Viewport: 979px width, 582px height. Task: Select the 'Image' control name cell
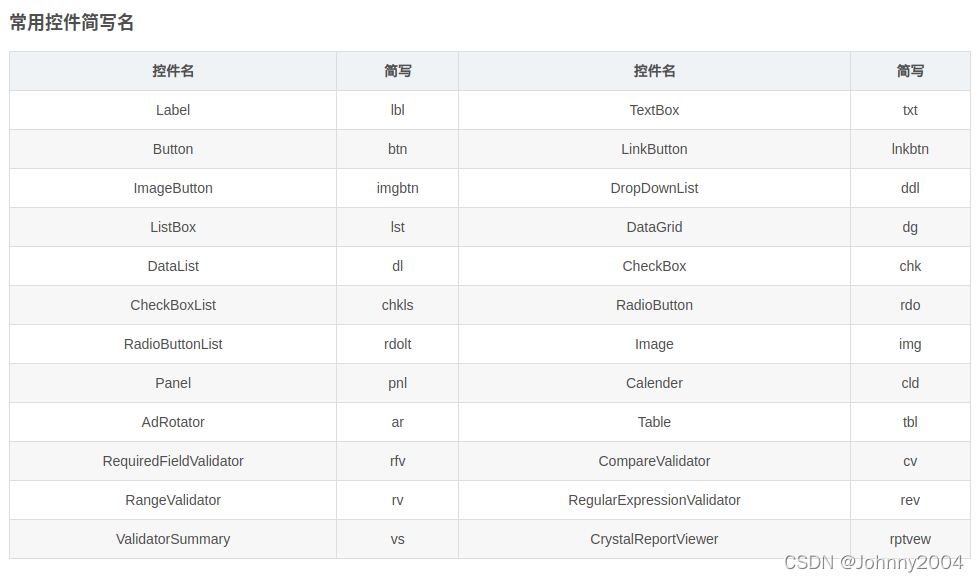(654, 344)
